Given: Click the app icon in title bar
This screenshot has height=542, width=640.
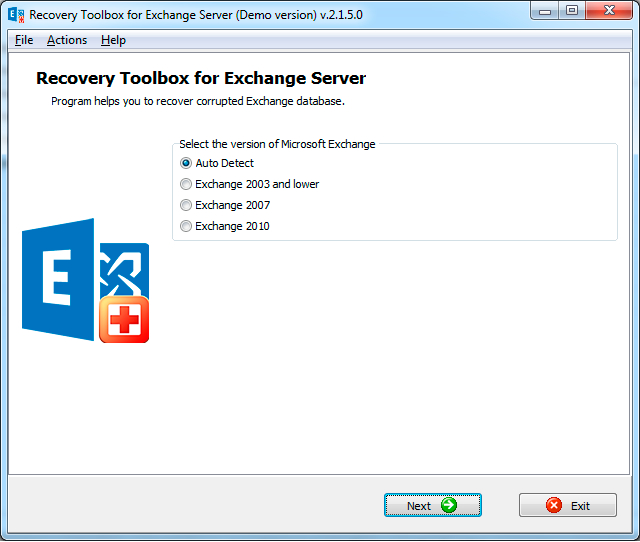Looking at the screenshot, I should [16, 15].
